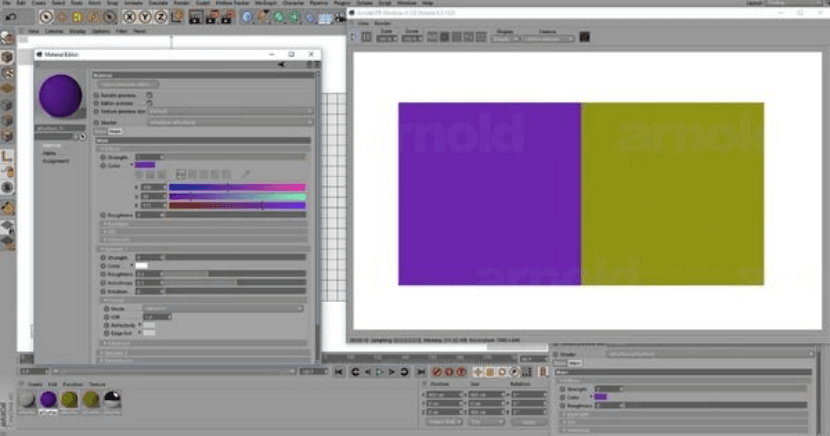Select the Rotate tool in the top toolbar
830x436 pixels.
tap(93, 17)
